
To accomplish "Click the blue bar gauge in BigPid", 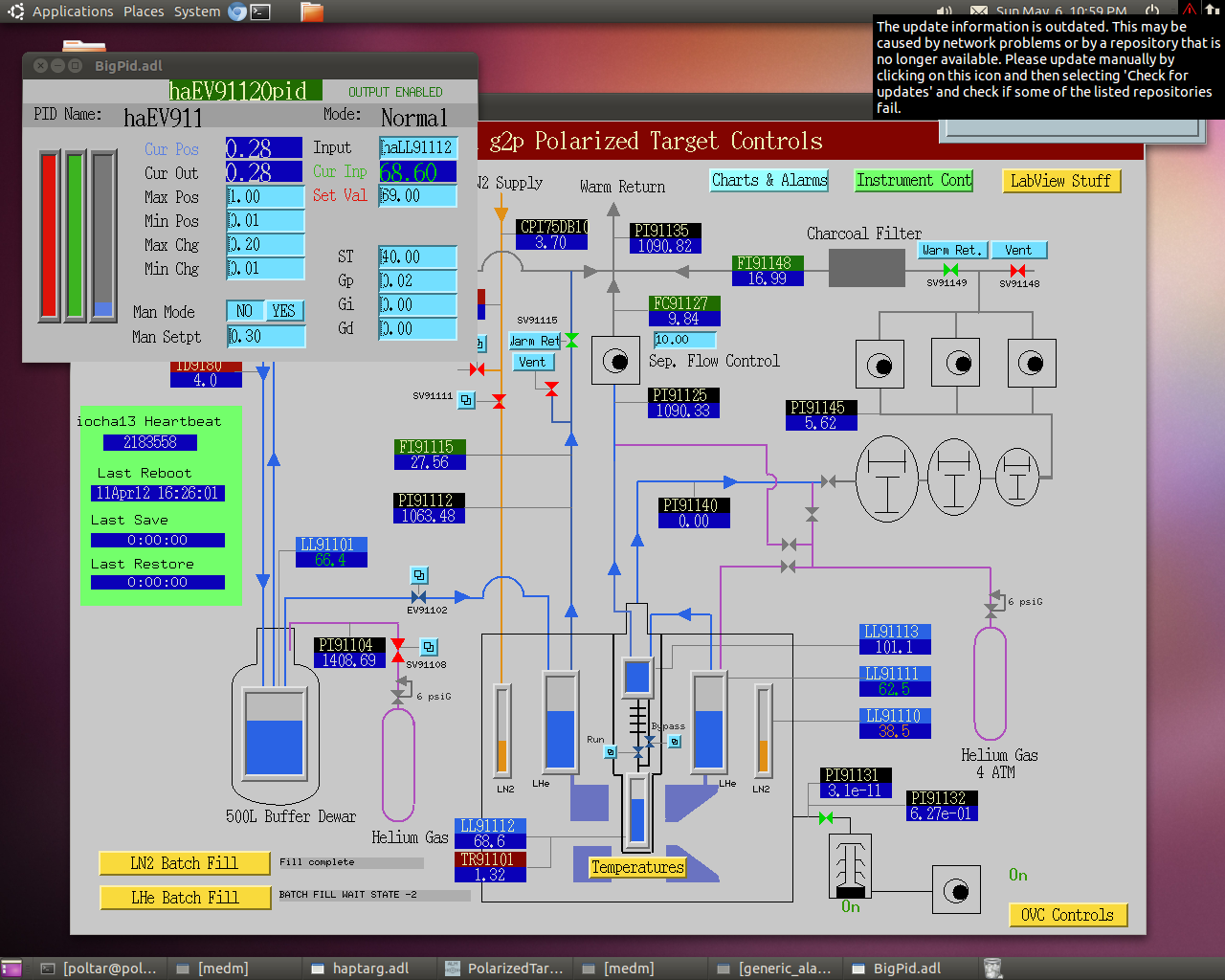I will click(x=103, y=235).
